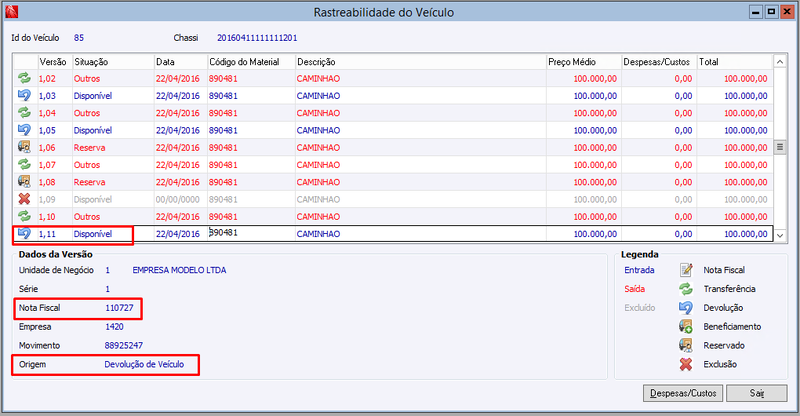
Task: Click the grid scroll down arrow
Action: click(x=780, y=235)
